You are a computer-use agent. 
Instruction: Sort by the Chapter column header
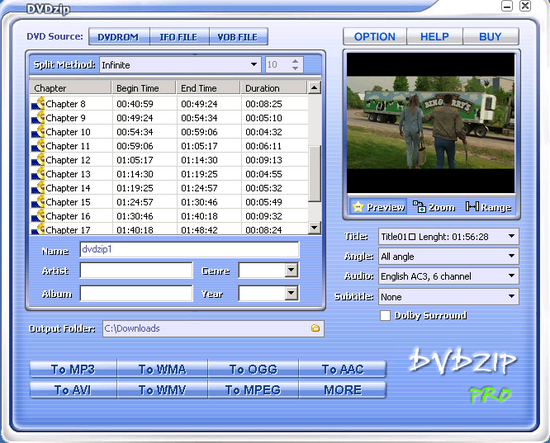[70, 88]
